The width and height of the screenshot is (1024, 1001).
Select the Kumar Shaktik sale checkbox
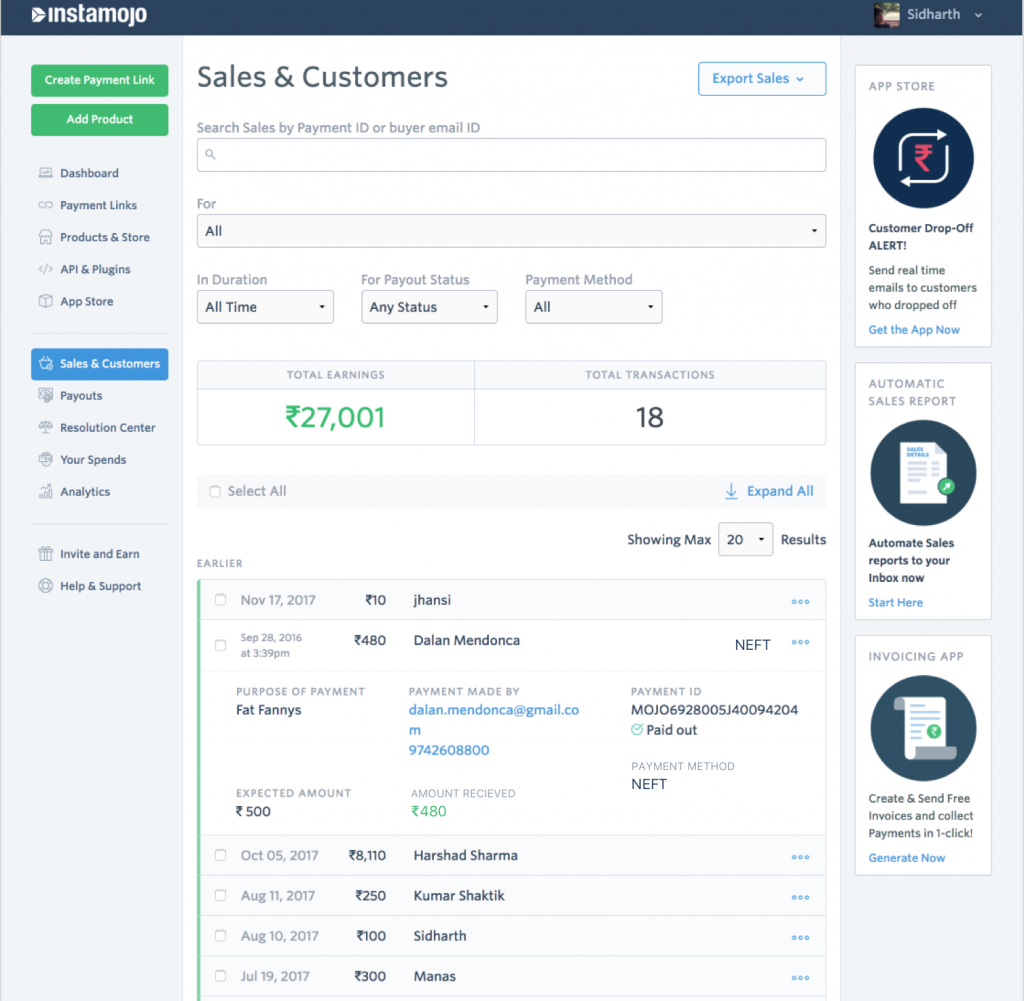pos(221,896)
